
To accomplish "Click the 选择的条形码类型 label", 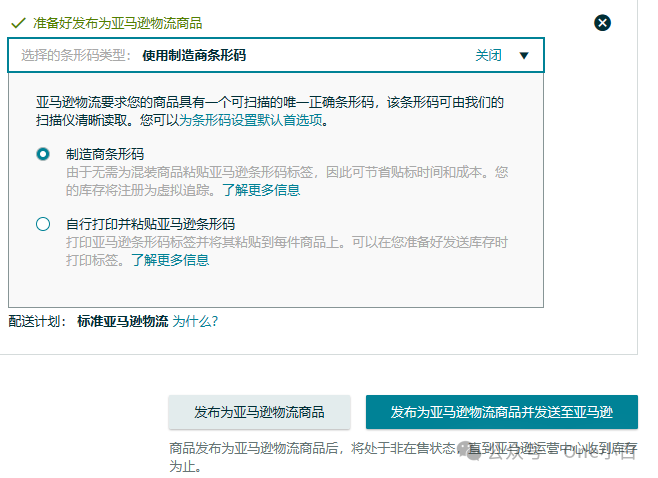I will click(x=76, y=55).
